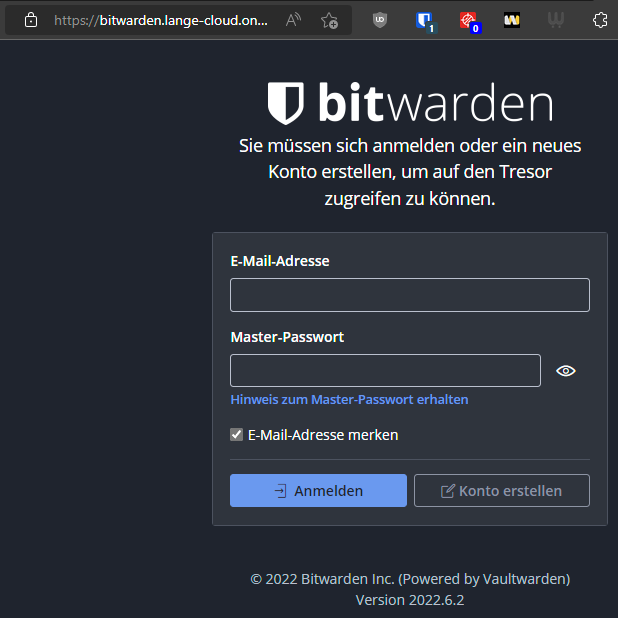
Task: Click the E-Mail-Adresse input field
Action: tap(409, 295)
